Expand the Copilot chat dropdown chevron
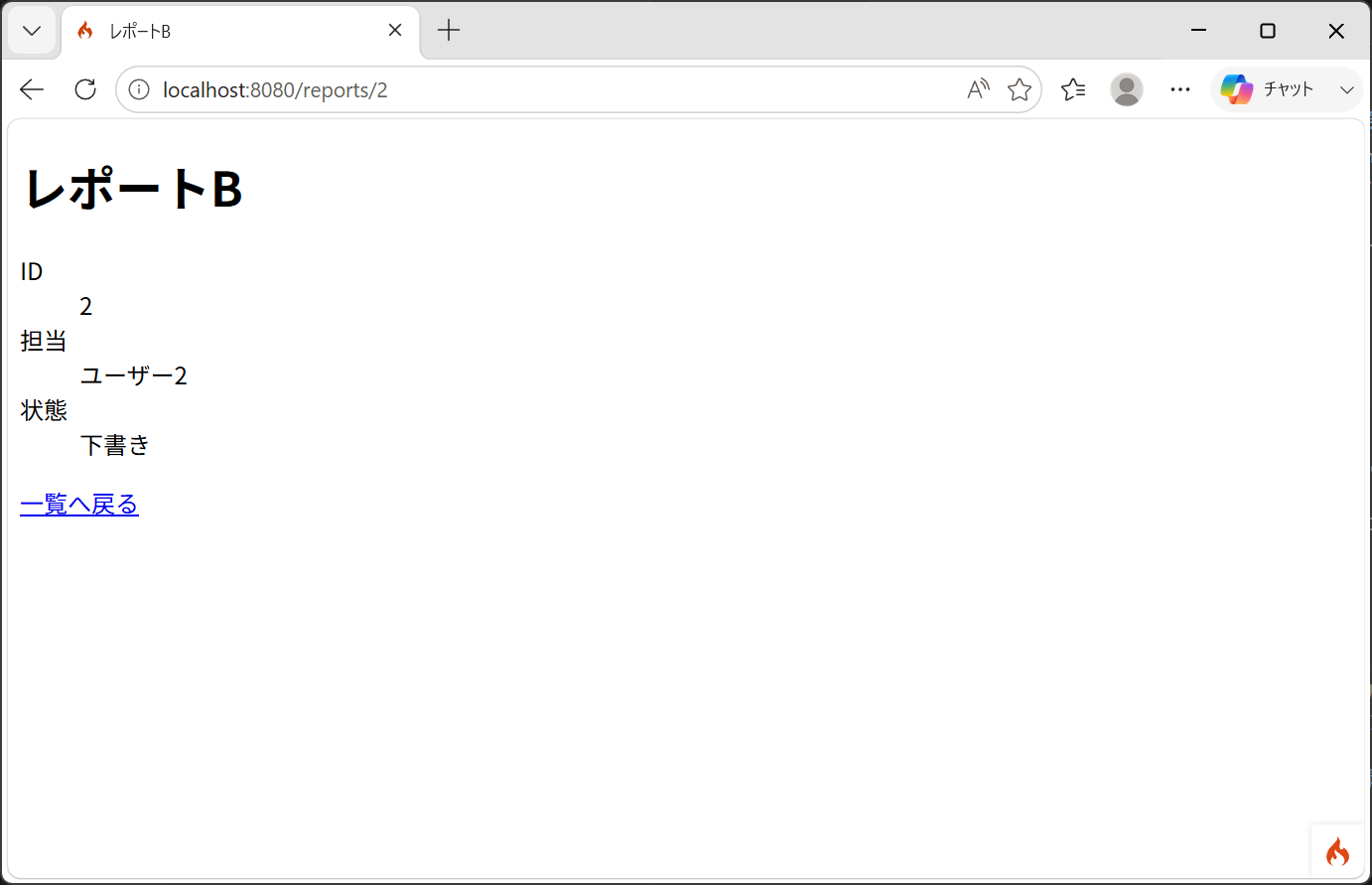The height and width of the screenshot is (885, 1372). [1346, 89]
